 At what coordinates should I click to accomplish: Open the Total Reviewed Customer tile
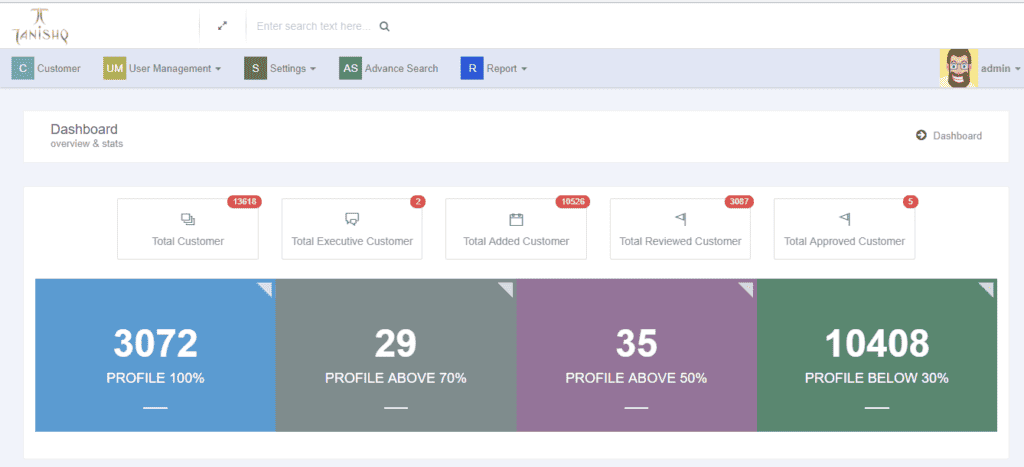click(x=680, y=229)
